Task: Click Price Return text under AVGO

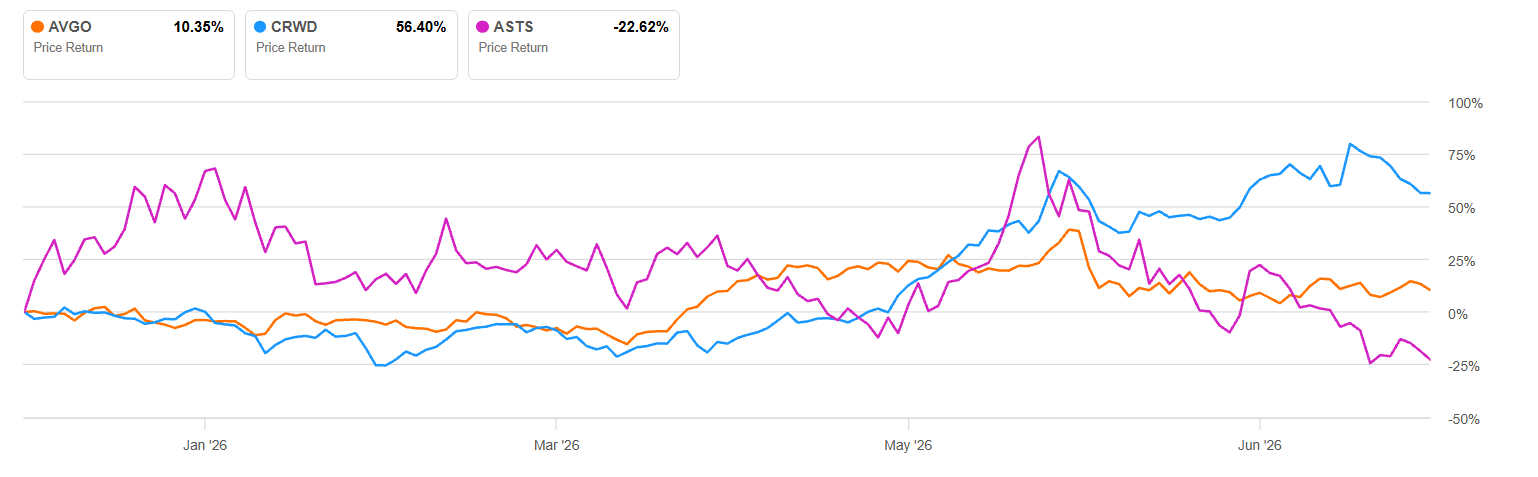Action: [x=68, y=47]
